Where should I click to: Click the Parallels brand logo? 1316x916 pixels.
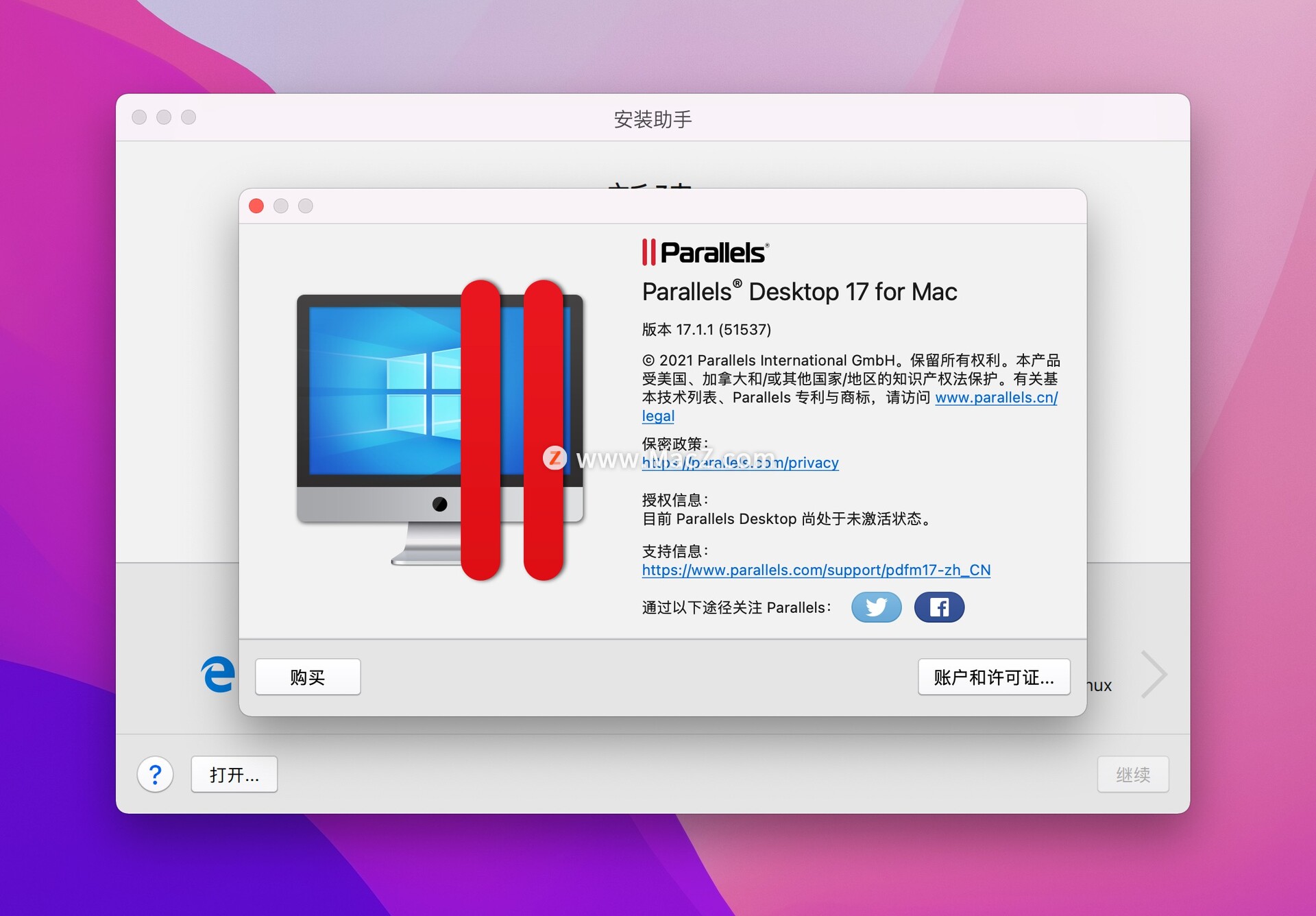[705, 252]
